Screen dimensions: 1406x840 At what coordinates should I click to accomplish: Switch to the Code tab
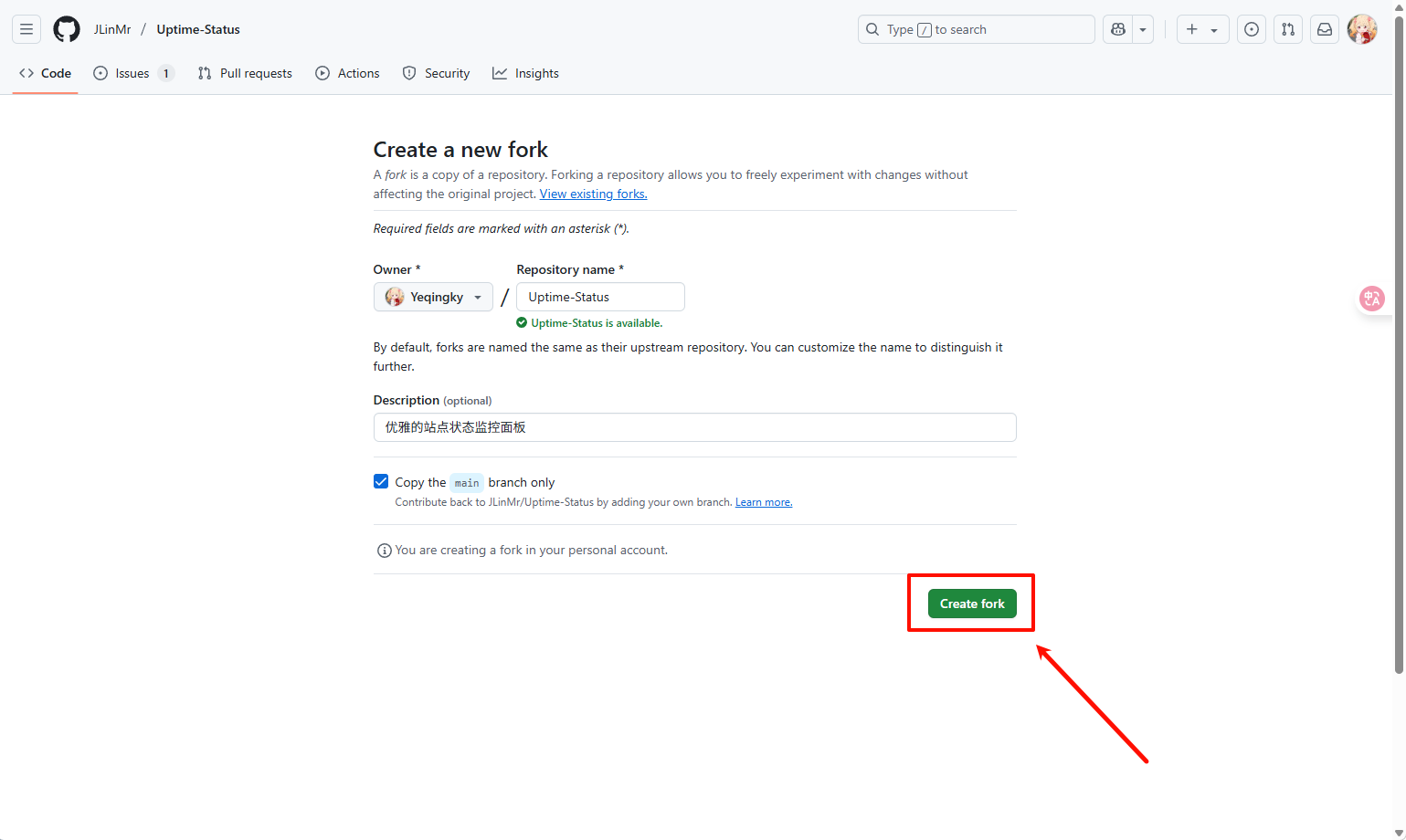[x=45, y=73]
